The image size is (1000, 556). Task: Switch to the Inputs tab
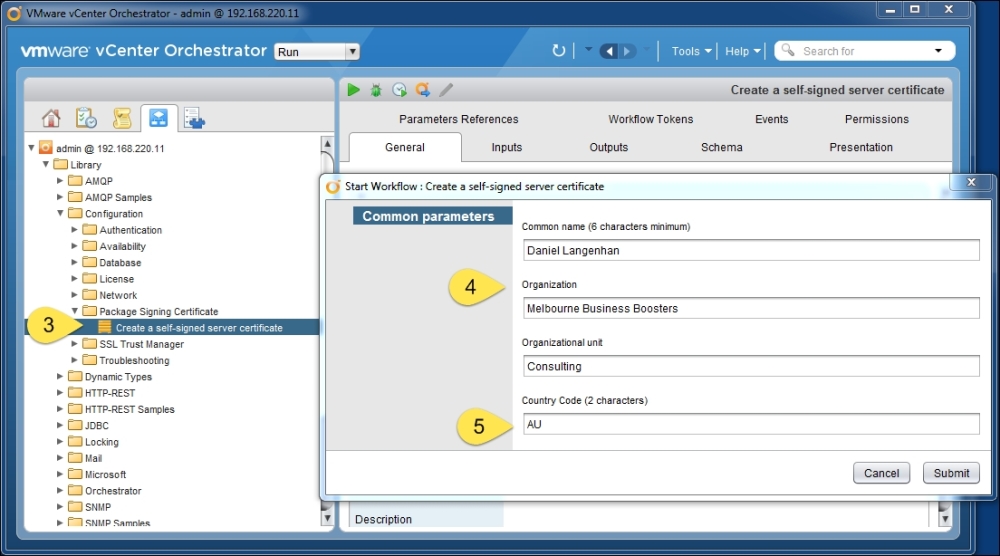[x=506, y=147]
